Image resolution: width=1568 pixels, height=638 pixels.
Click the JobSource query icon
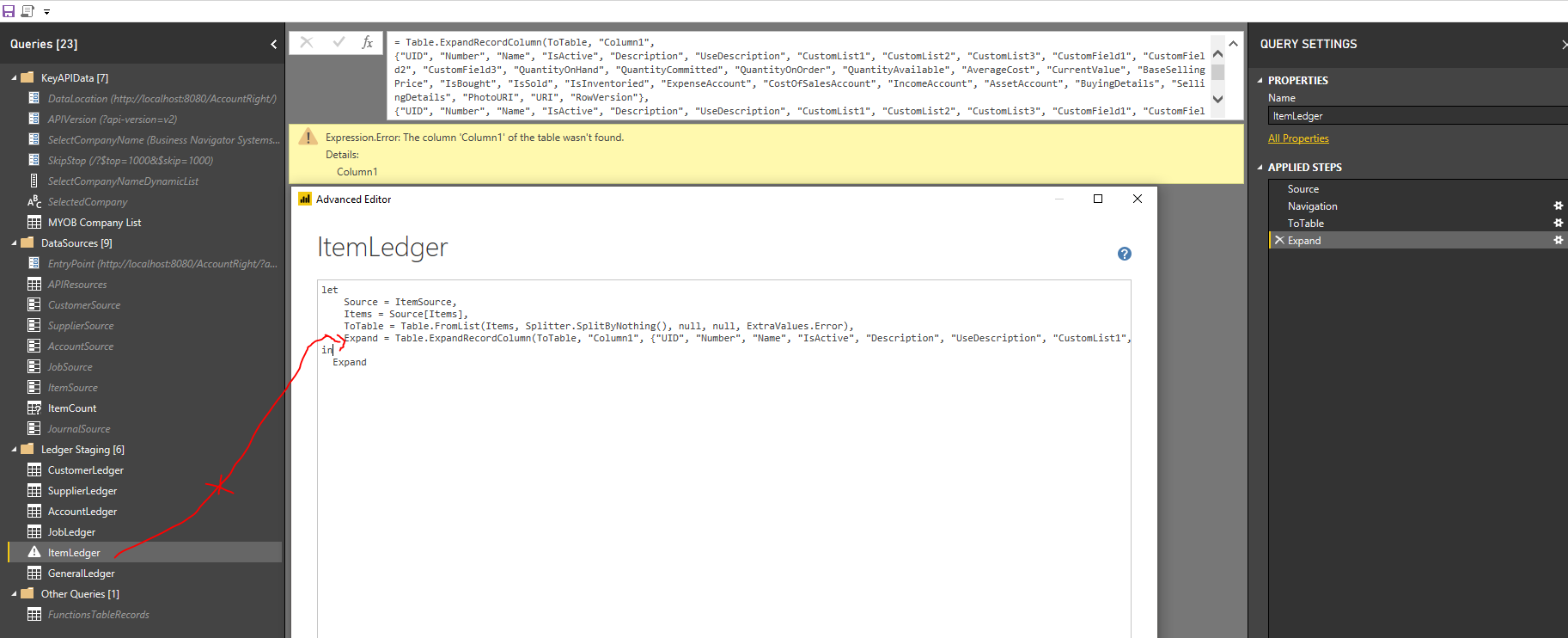(x=34, y=366)
